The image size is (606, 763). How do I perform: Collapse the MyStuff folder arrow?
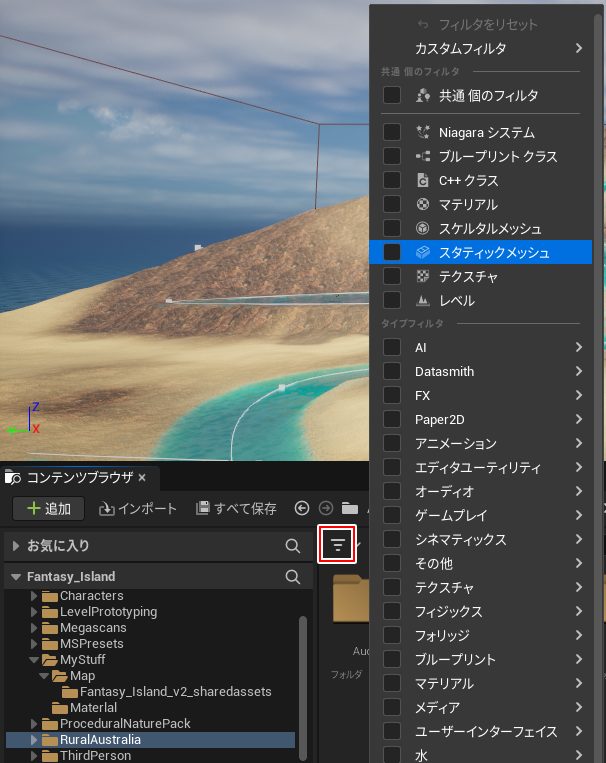pyautogui.click(x=35, y=660)
